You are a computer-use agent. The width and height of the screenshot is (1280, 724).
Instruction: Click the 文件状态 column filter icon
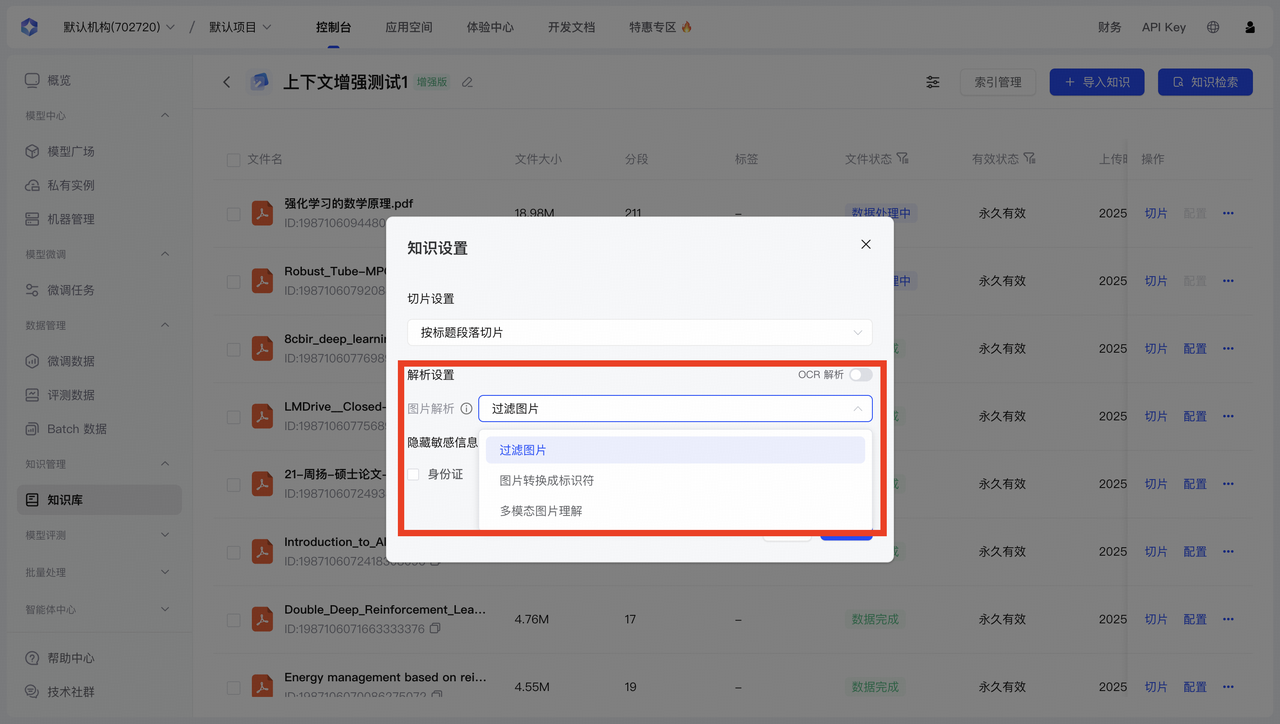903,159
